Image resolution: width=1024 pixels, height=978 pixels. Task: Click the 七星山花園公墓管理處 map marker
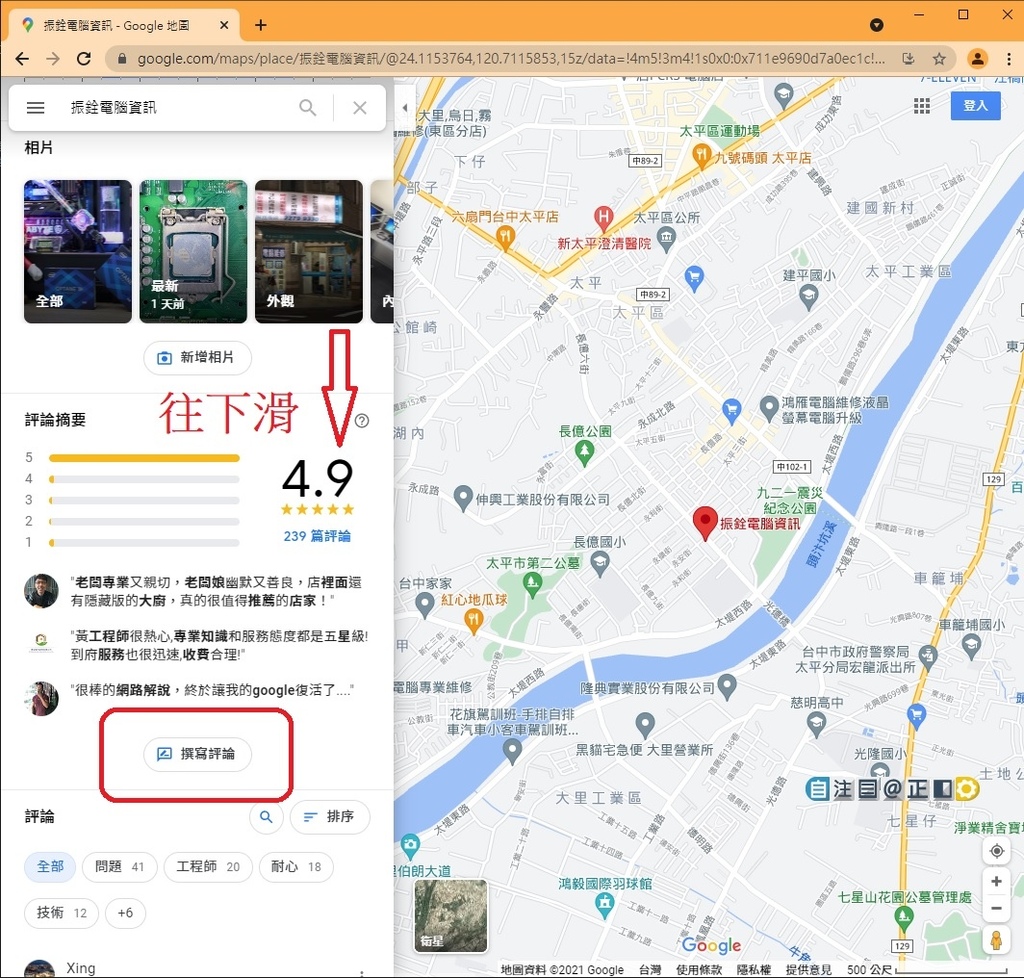click(x=903, y=919)
